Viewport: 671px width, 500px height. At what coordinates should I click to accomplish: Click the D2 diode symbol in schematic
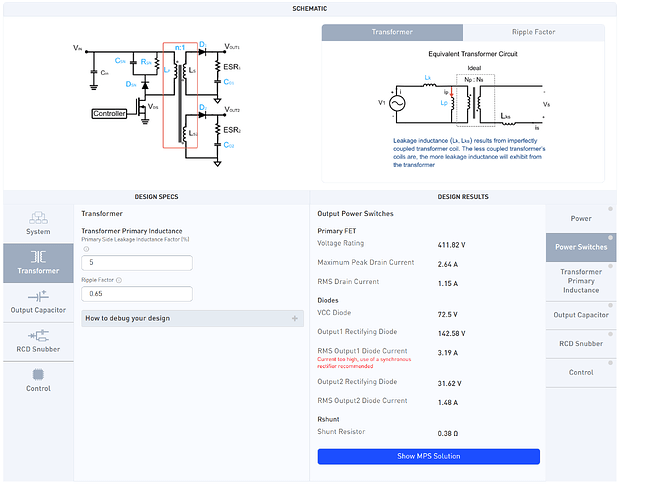coord(202,115)
